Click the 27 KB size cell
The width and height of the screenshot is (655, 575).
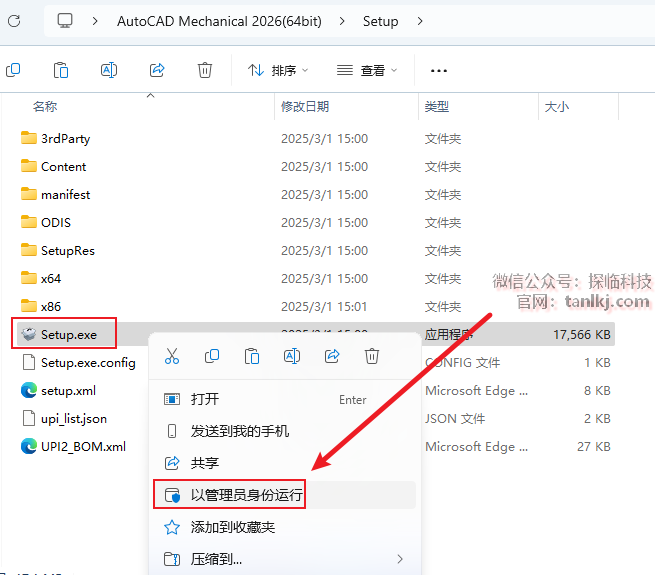[594, 446]
